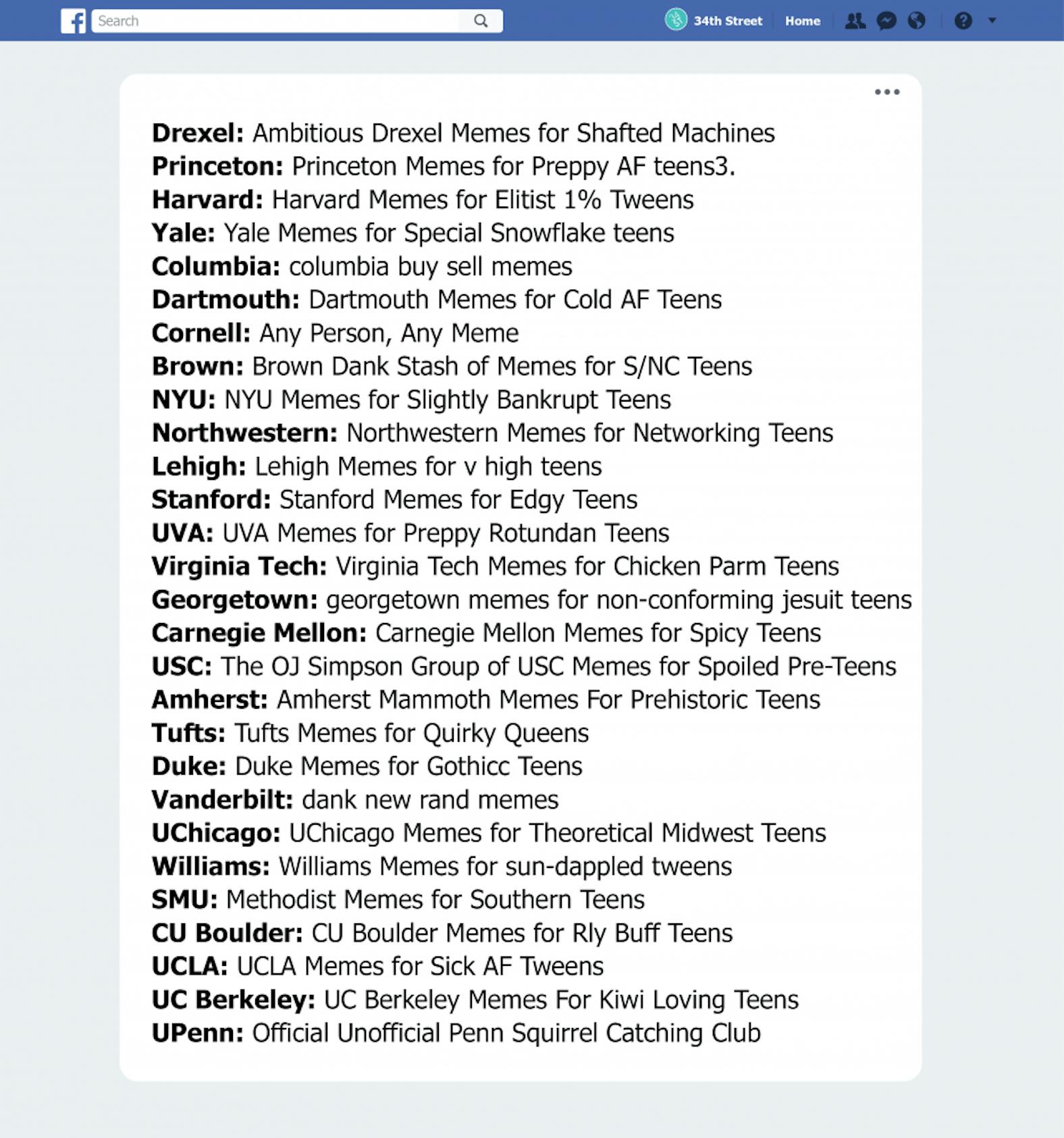
Task: Select the "Any Person, Any Meme" text
Action: coord(389,333)
